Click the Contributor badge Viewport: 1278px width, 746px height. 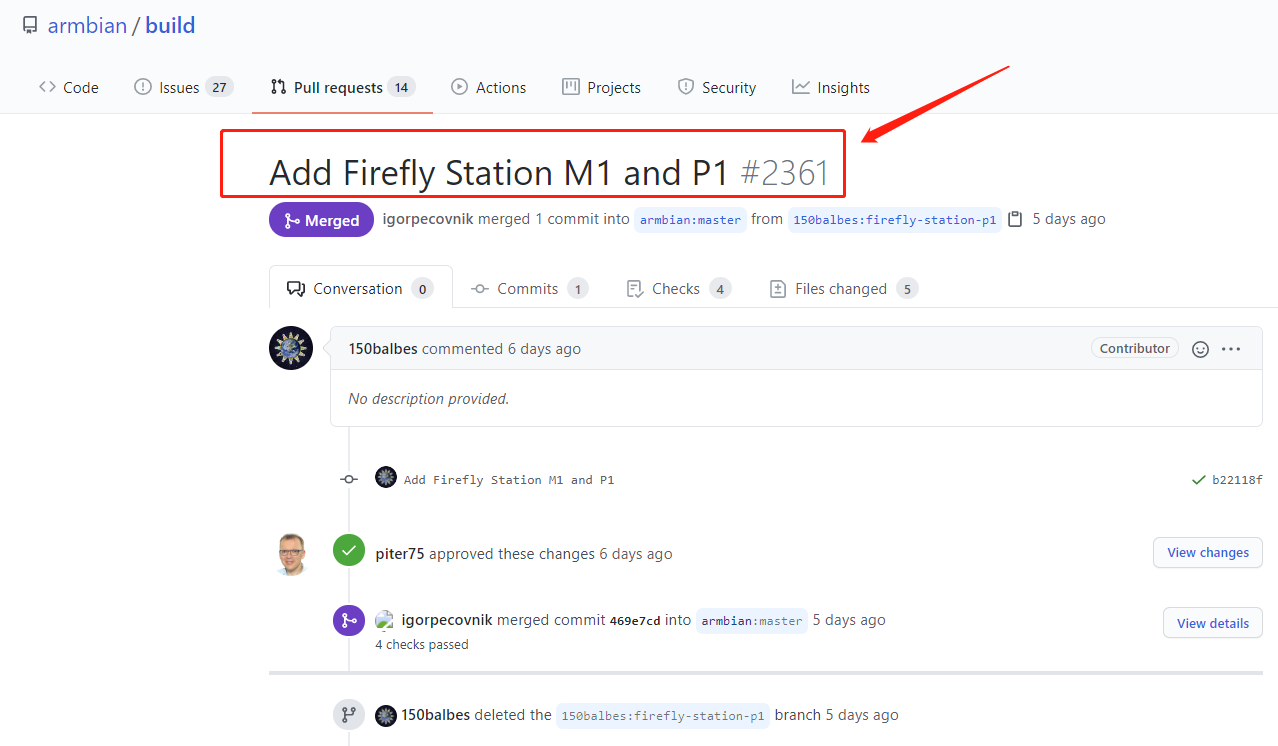[1134, 348]
